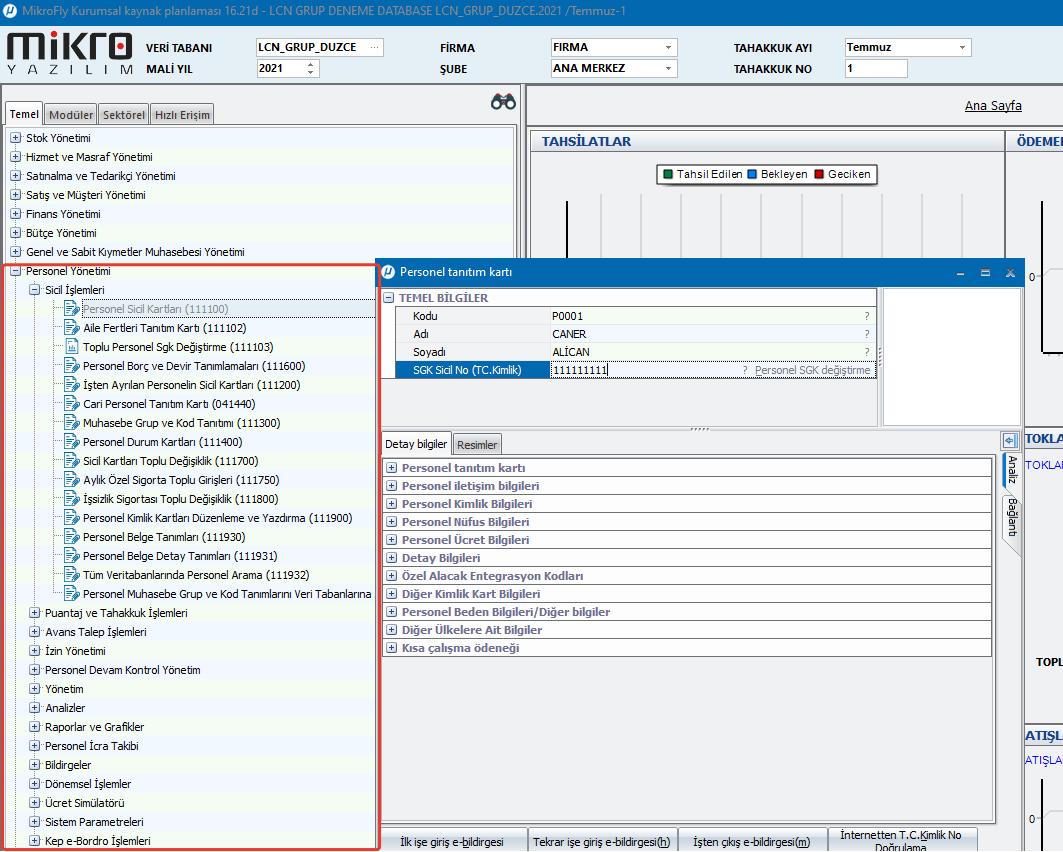Screen dimensions: 1063x852
Task: Click the Toplu Personel Sgk Değiştirme report icon
Action: pyautogui.click(x=71, y=347)
